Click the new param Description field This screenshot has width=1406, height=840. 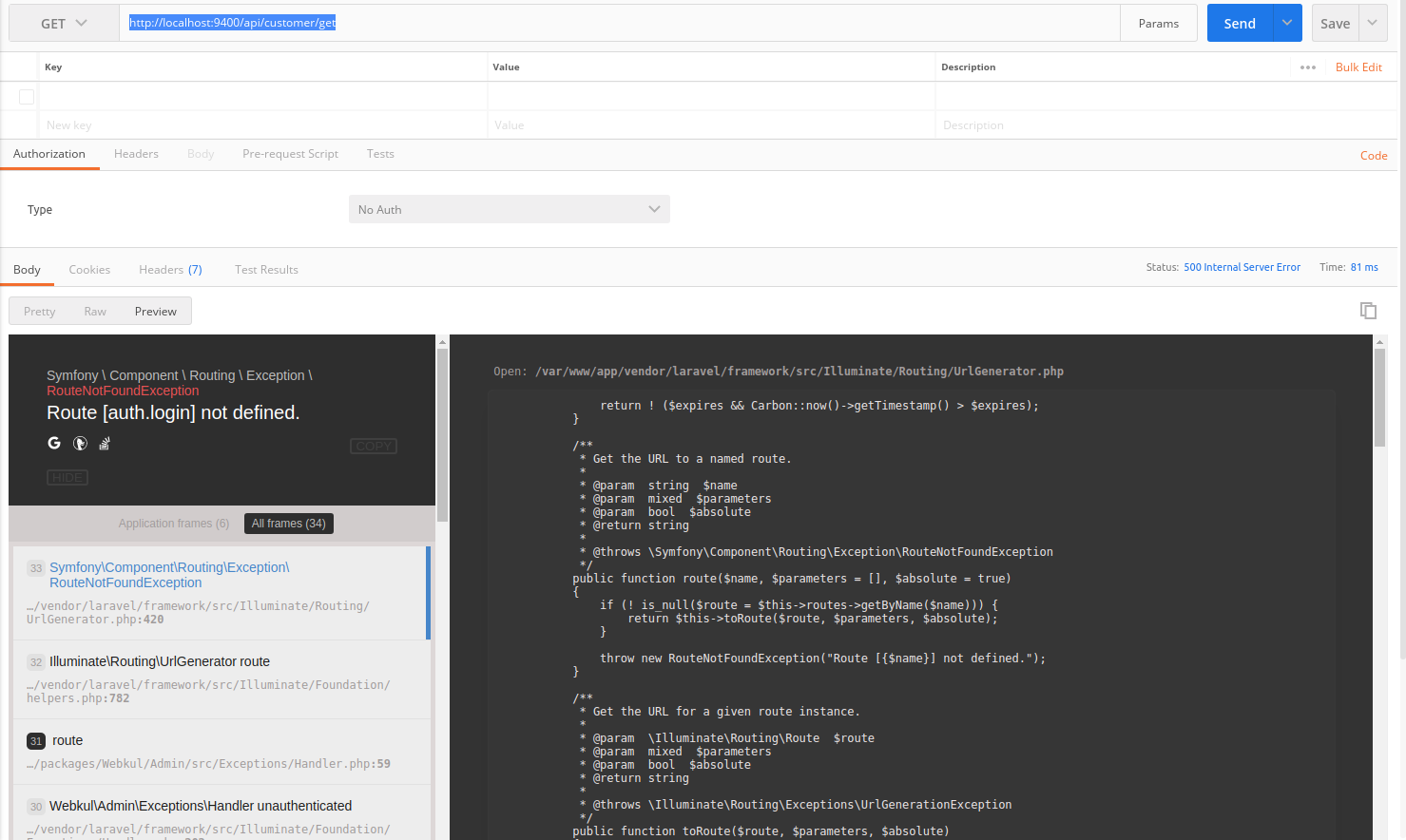pos(1165,125)
